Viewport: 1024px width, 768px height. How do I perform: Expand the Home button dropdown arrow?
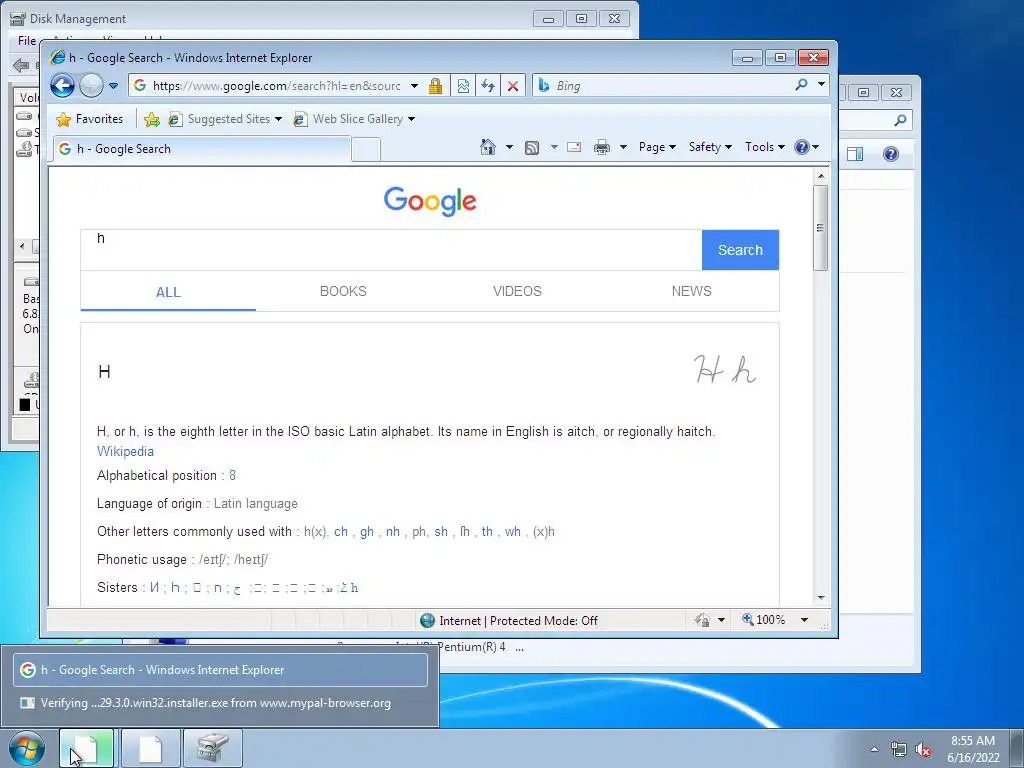point(509,147)
